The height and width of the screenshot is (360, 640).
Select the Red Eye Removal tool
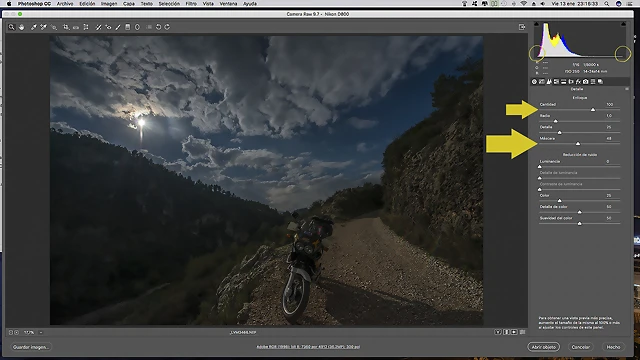[108, 27]
